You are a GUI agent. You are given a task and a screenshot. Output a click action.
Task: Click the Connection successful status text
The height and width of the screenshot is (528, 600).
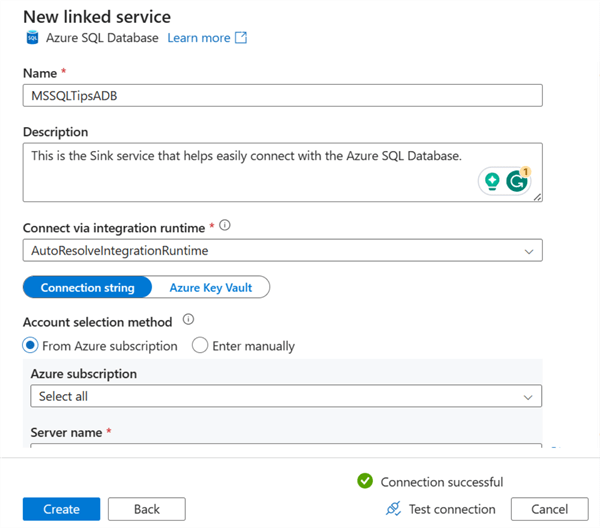click(x=442, y=482)
